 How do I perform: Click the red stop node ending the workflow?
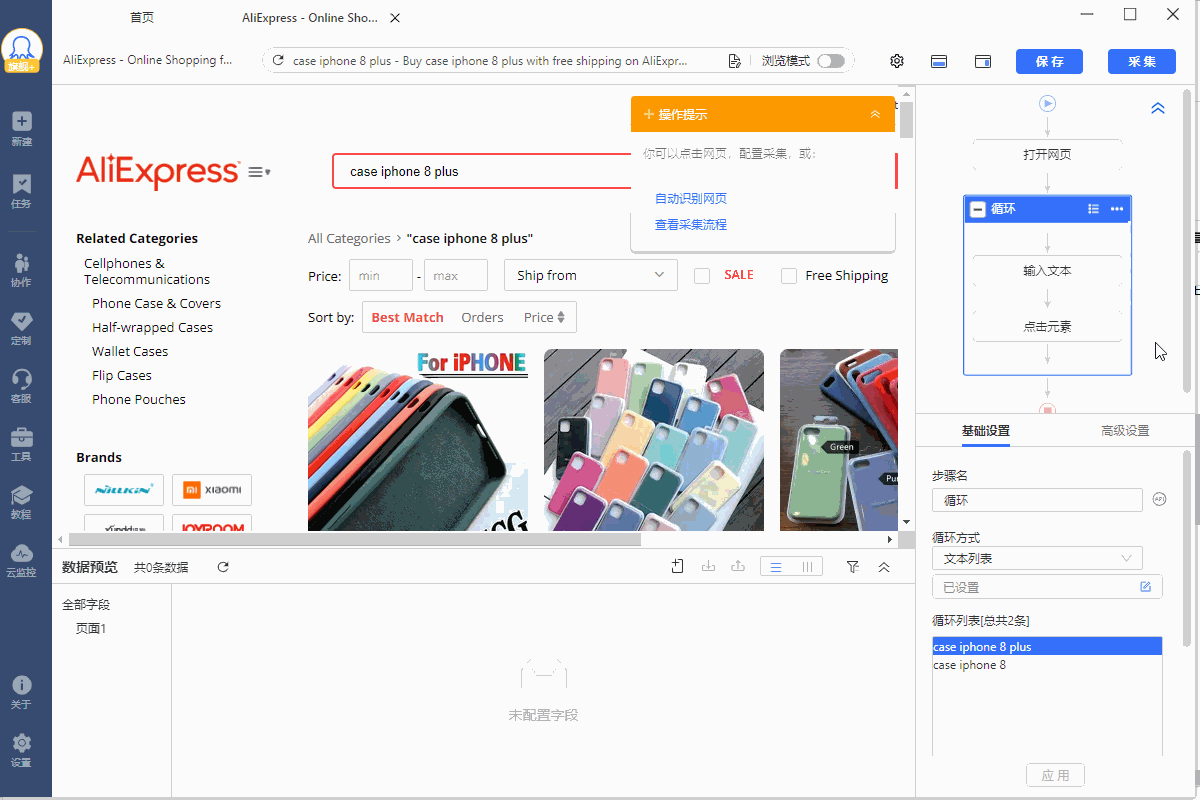(1047, 409)
